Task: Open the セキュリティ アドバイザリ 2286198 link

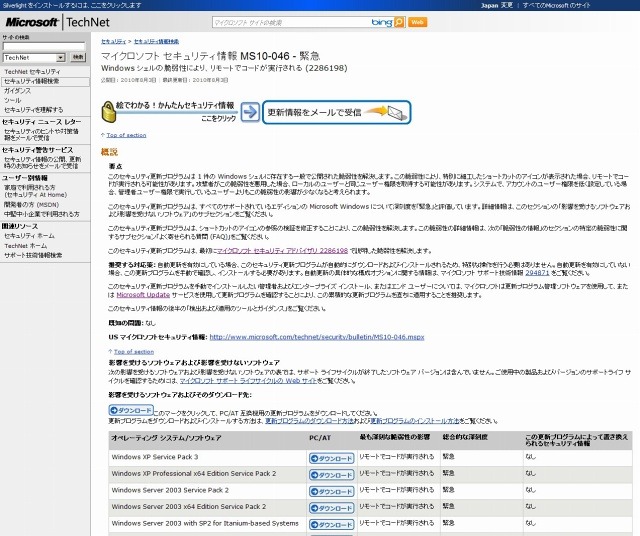Action: click(x=282, y=251)
